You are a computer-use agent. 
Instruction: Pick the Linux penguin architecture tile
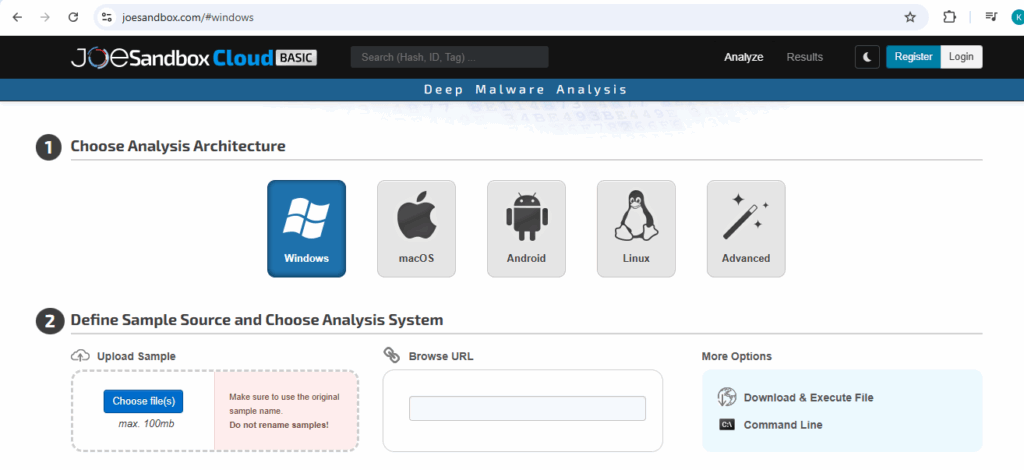636,228
